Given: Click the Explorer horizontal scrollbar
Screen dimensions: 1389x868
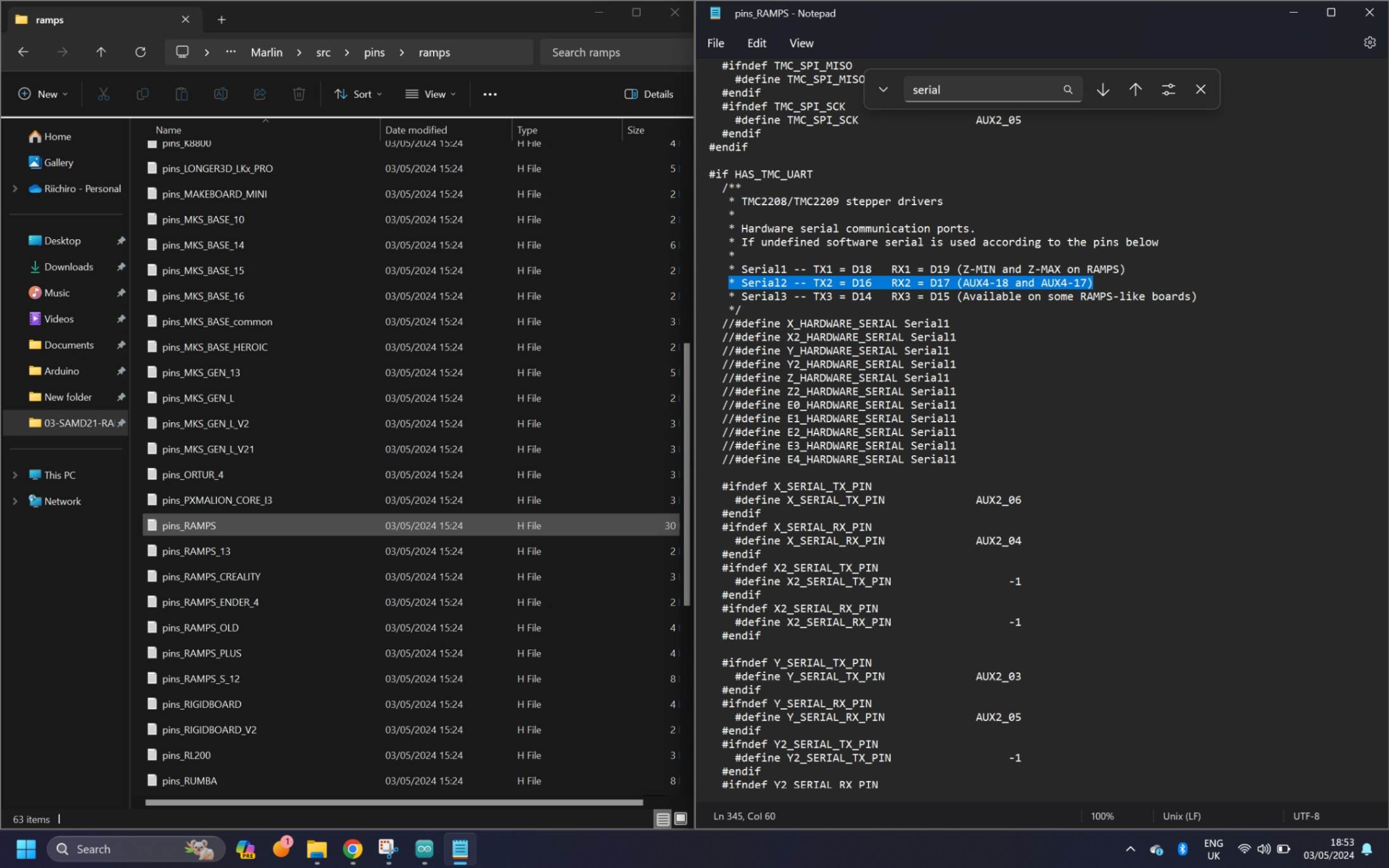Looking at the screenshot, I should [394, 802].
